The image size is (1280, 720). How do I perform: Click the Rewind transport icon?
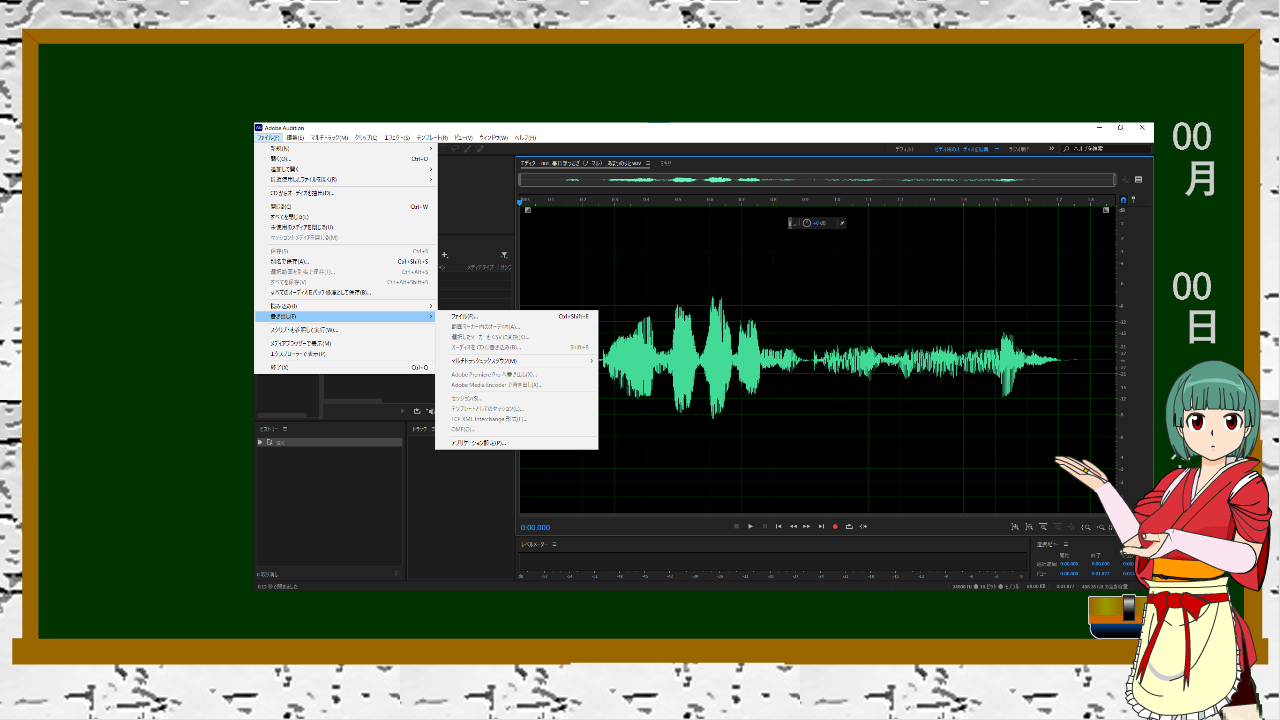click(793, 526)
